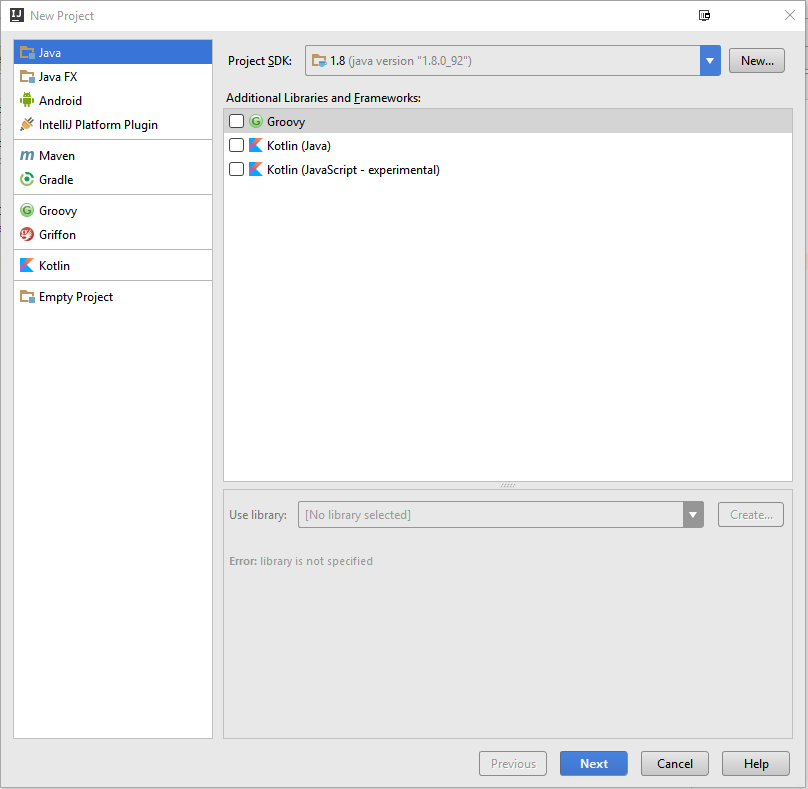The image size is (808, 789).
Task: Select the Java FX project type icon
Action: (x=27, y=77)
